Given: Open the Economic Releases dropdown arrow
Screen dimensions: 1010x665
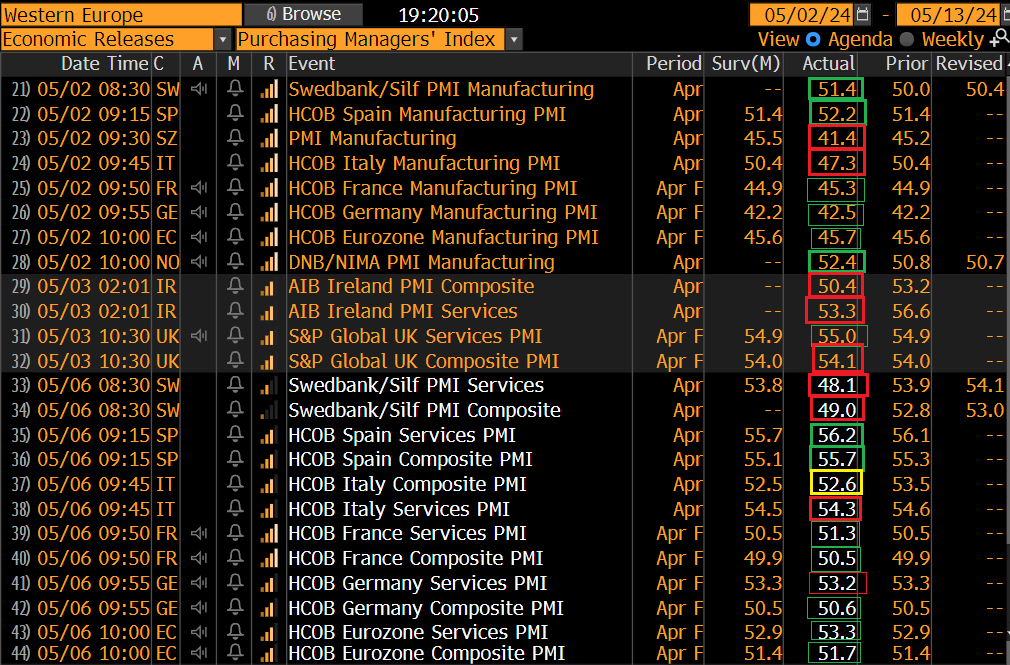Looking at the screenshot, I should (x=223, y=39).
